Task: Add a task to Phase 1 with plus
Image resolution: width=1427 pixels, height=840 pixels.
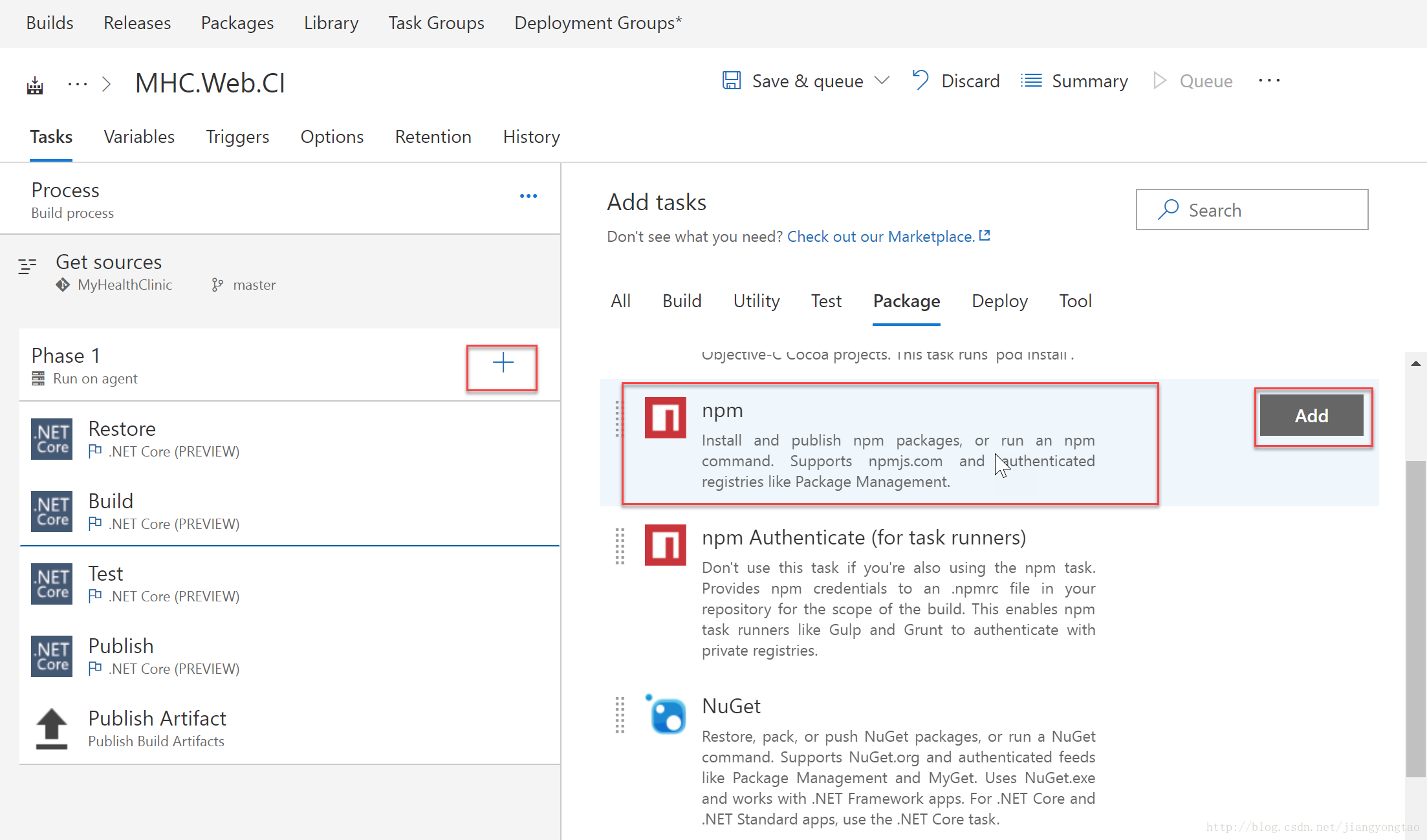Action: click(503, 363)
